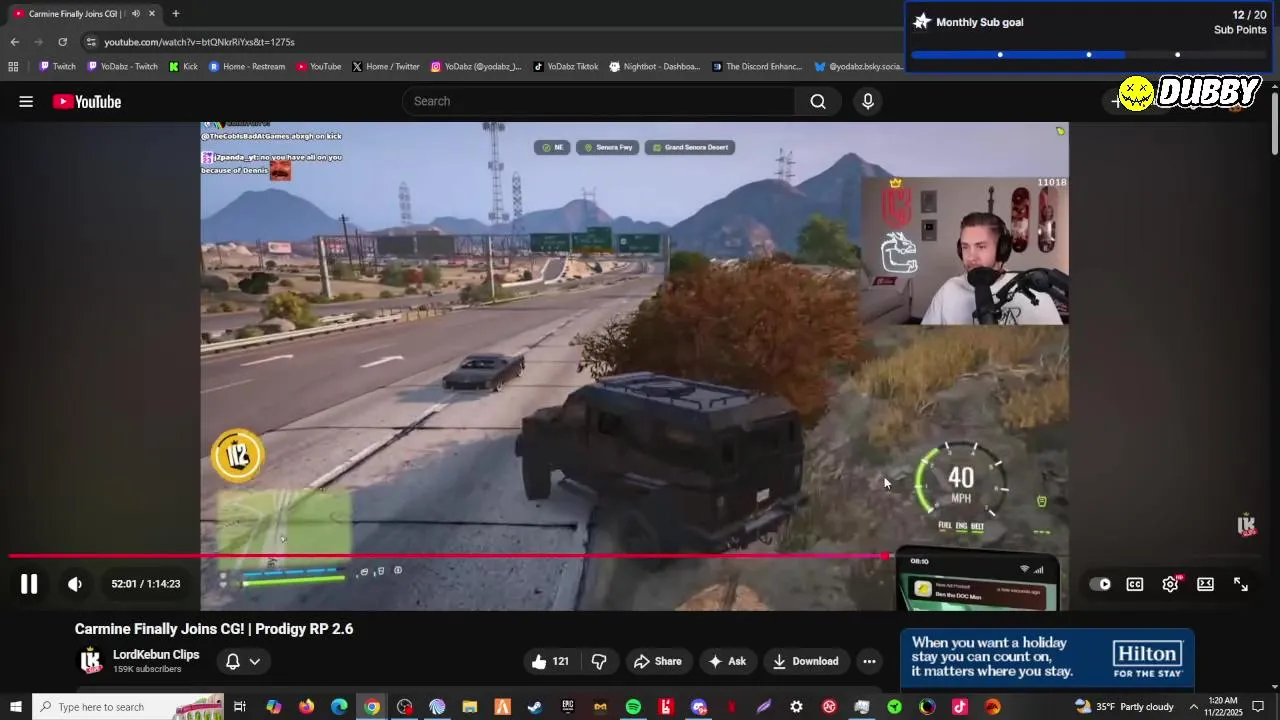Switch to Chrome on the taskbar
Screen dimensions: 1280x720
point(372,707)
